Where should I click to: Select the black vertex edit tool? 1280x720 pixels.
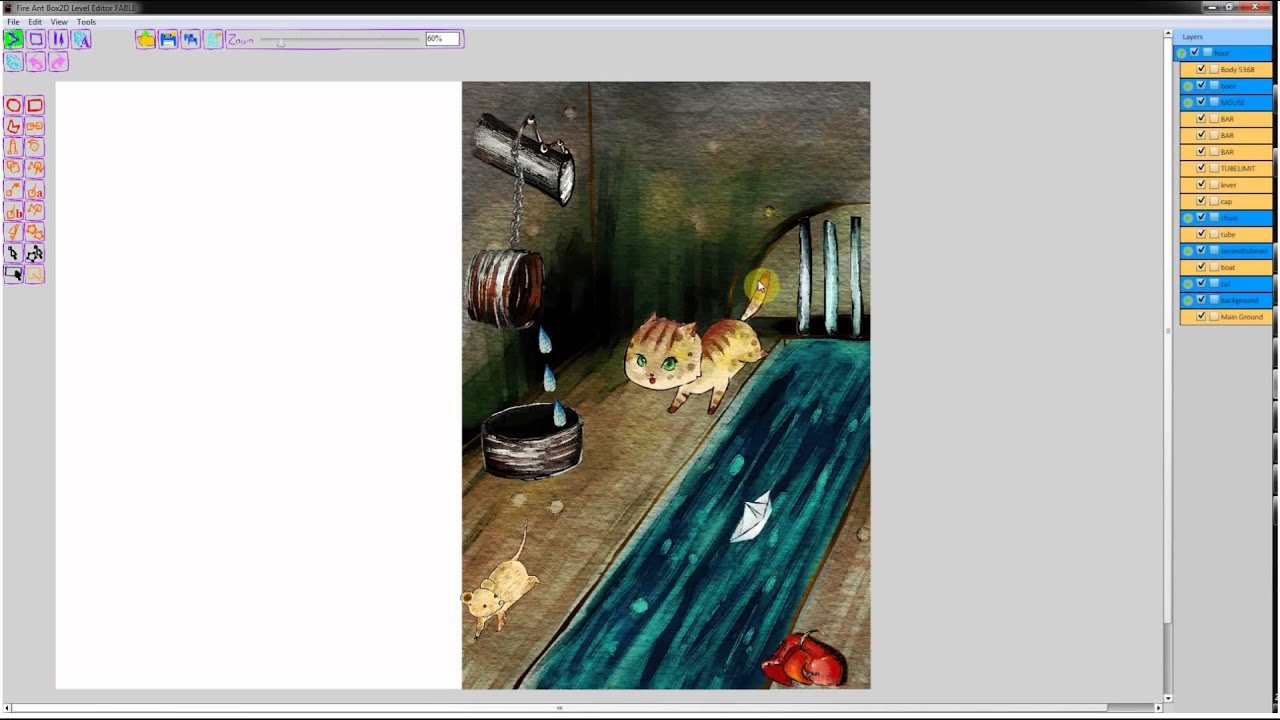tap(35, 253)
